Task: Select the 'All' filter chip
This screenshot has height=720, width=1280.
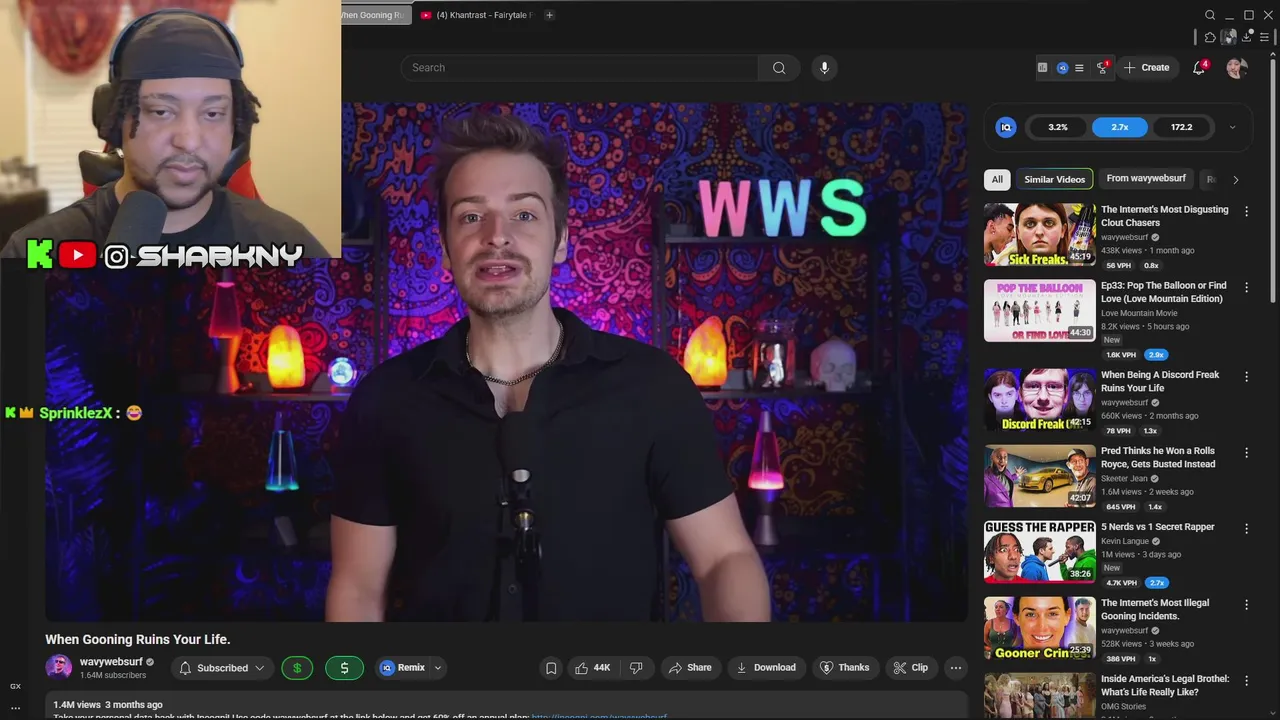Action: 997,180
